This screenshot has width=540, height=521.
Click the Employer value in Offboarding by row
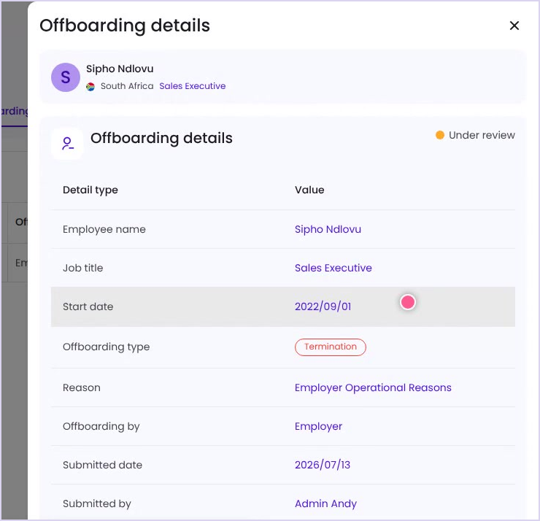click(x=319, y=426)
